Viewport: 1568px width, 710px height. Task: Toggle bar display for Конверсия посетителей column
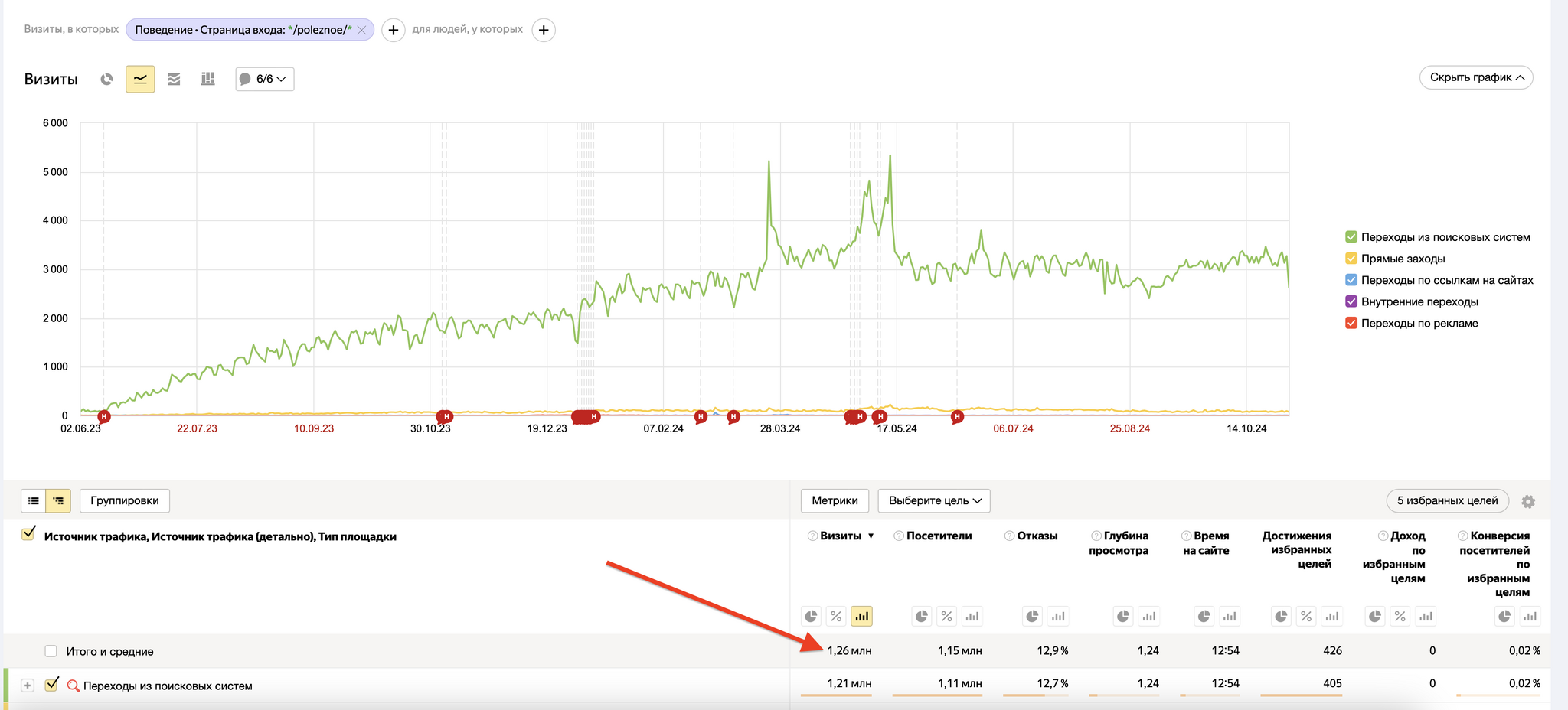click(x=1530, y=616)
